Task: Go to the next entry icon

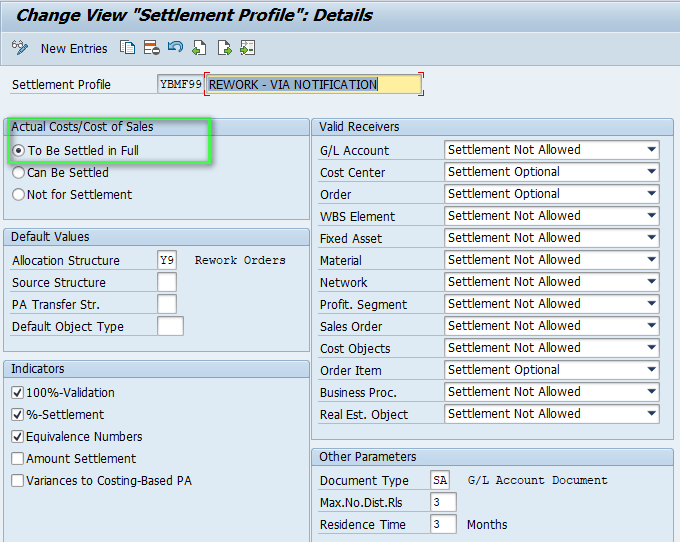Action: click(224, 47)
